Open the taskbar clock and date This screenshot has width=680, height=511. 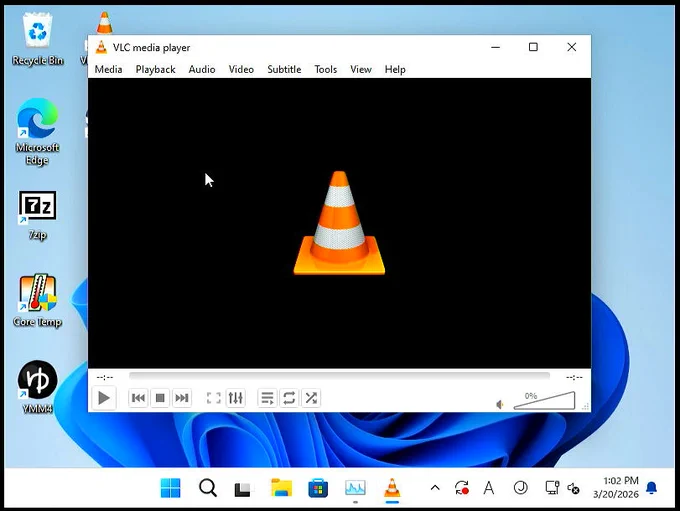(616, 487)
